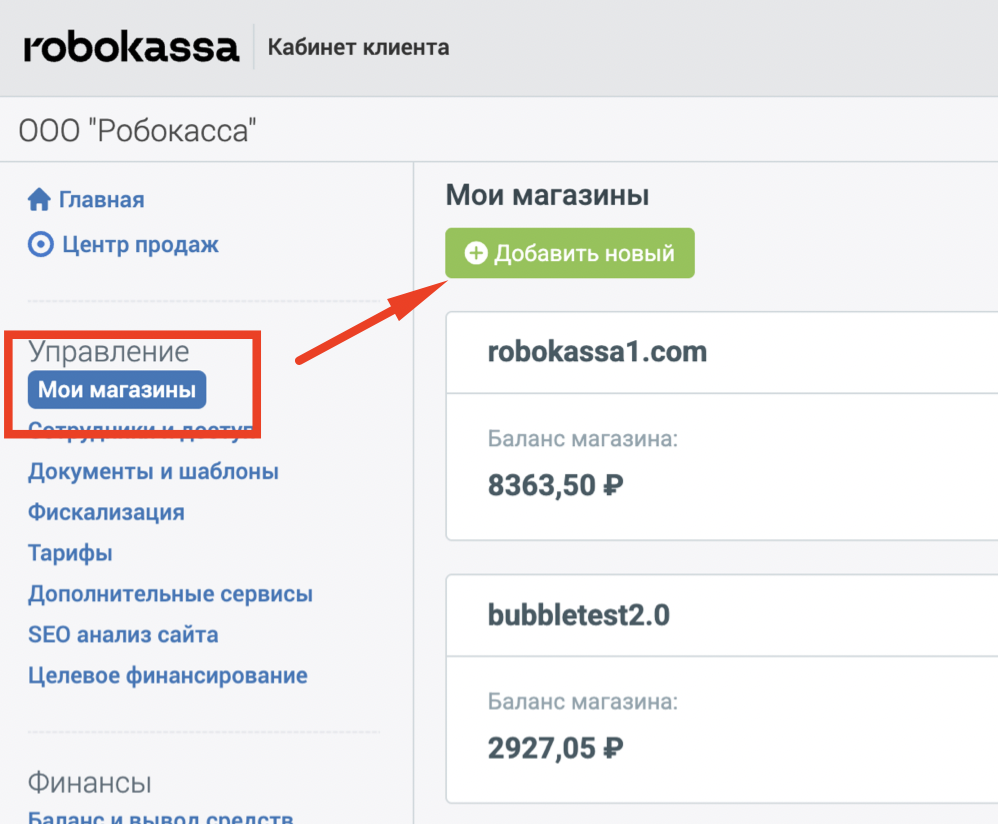Click the company name ООО "Робокасса"
998x824 pixels.
(137, 130)
